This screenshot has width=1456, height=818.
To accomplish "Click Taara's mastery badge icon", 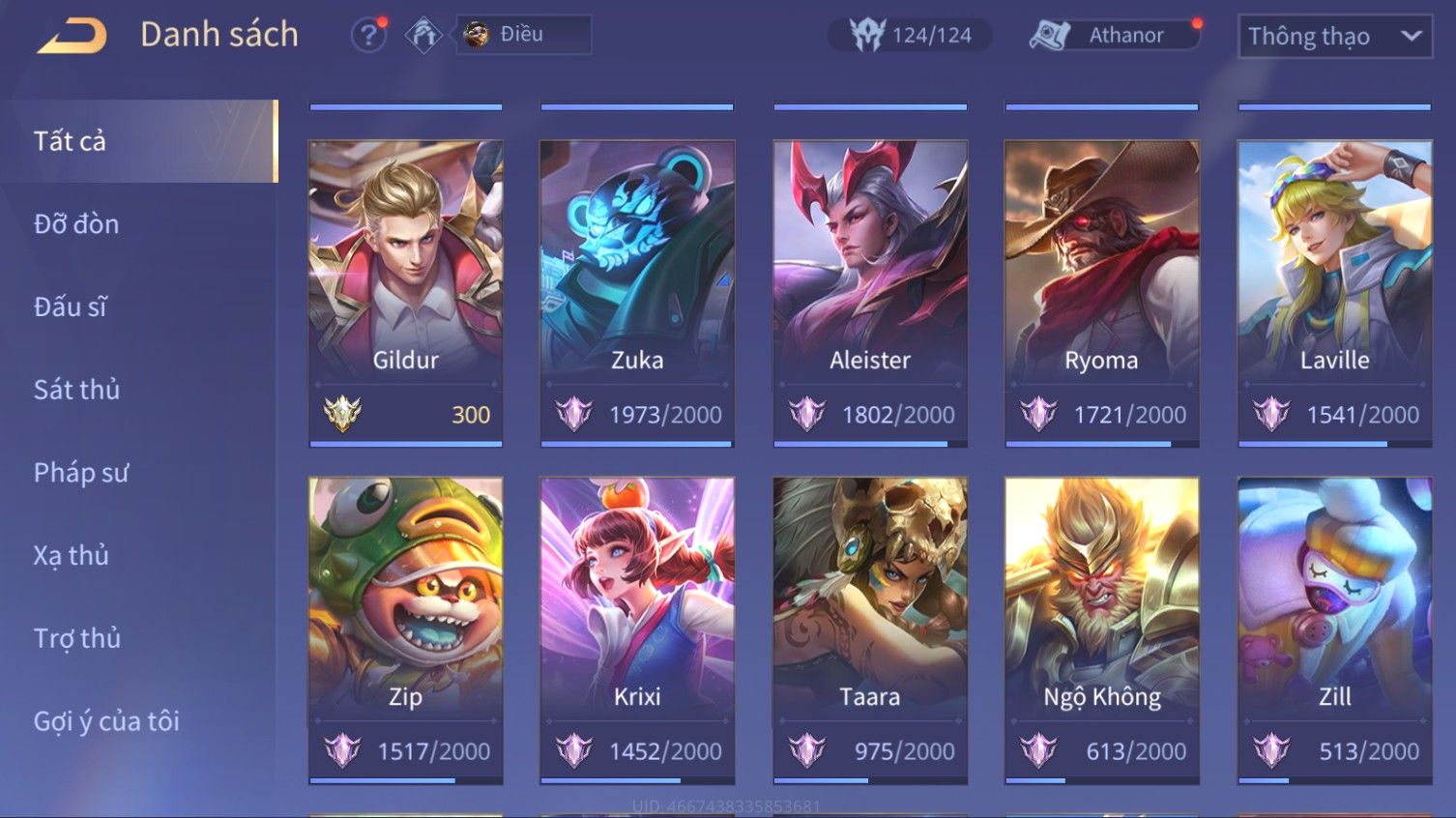I will pos(806,750).
